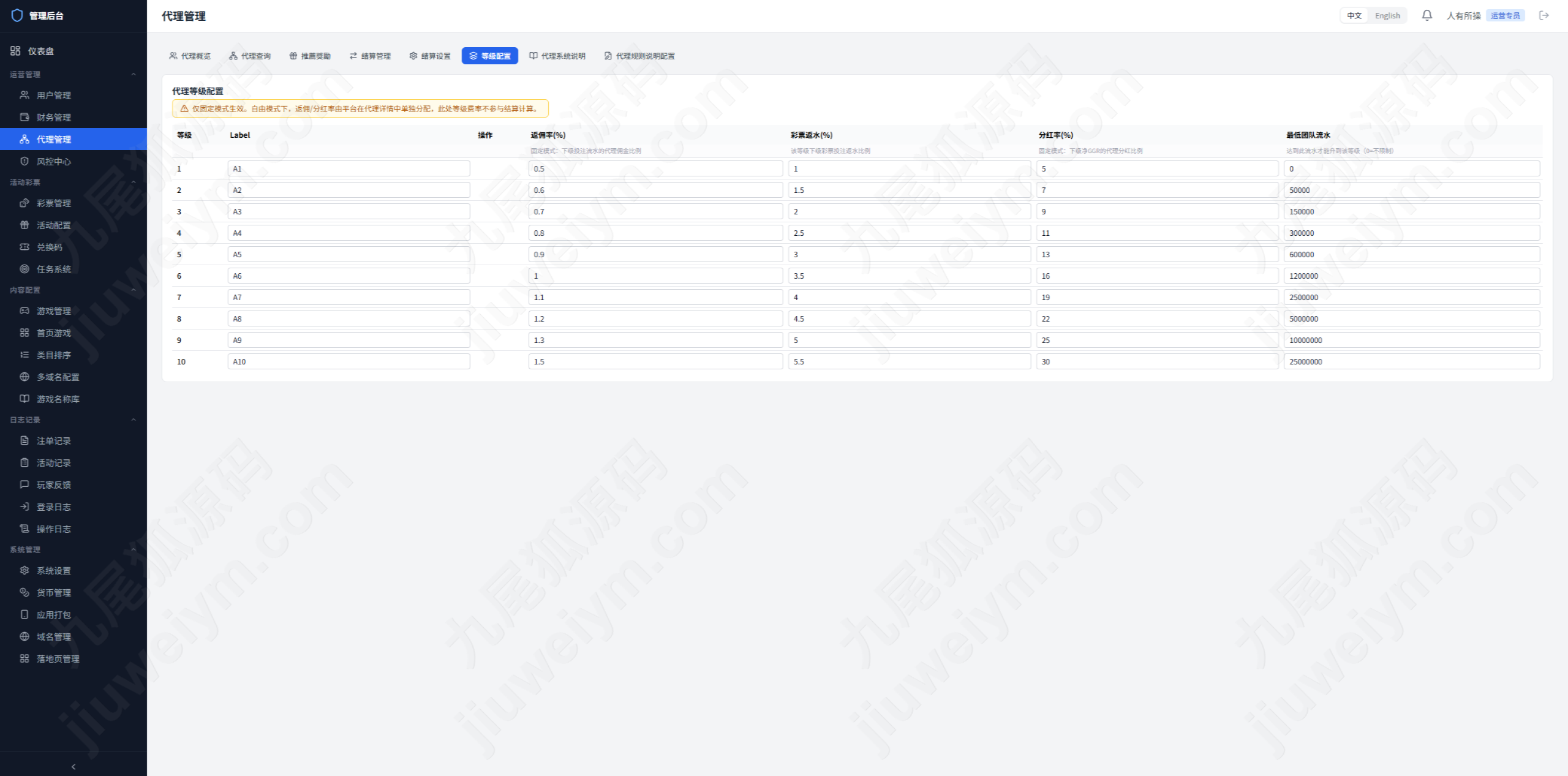This screenshot has width=1568, height=776.
Task: Switch language to 中文
Action: coord(1354,15)
